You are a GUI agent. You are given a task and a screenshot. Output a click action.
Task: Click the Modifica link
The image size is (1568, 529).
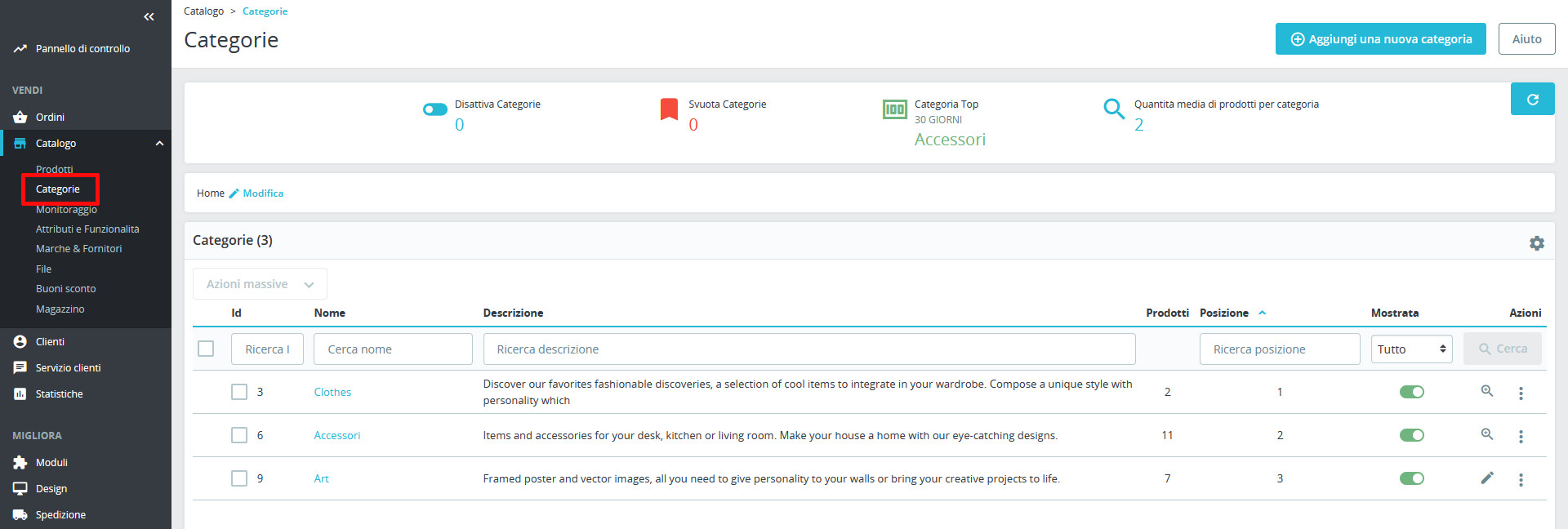[263, 193]
